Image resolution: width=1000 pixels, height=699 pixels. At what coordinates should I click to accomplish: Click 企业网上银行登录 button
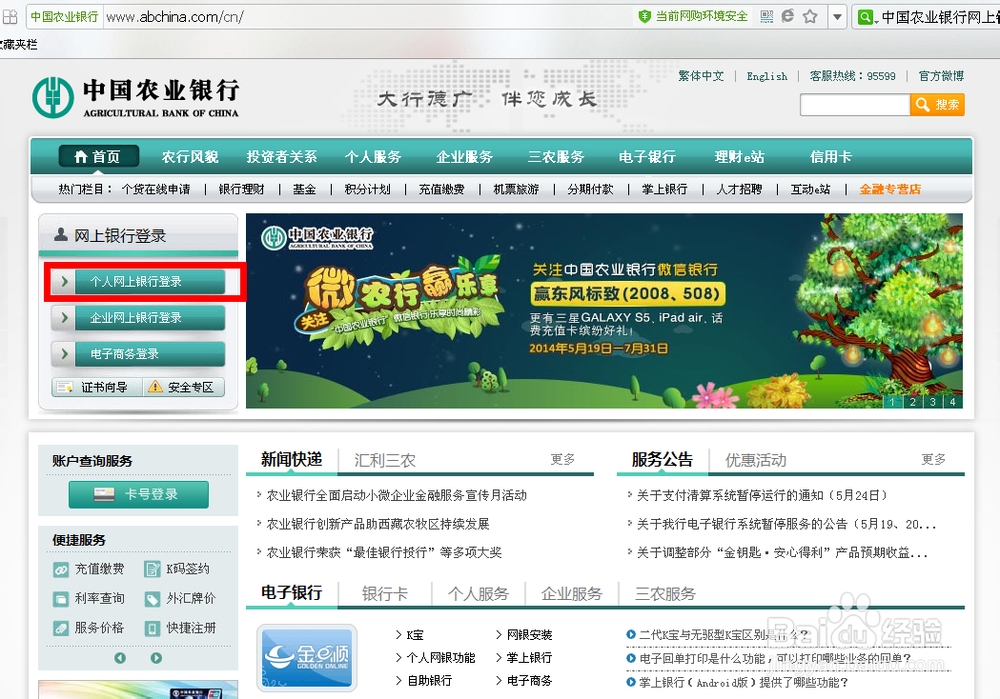click(150, 318)
